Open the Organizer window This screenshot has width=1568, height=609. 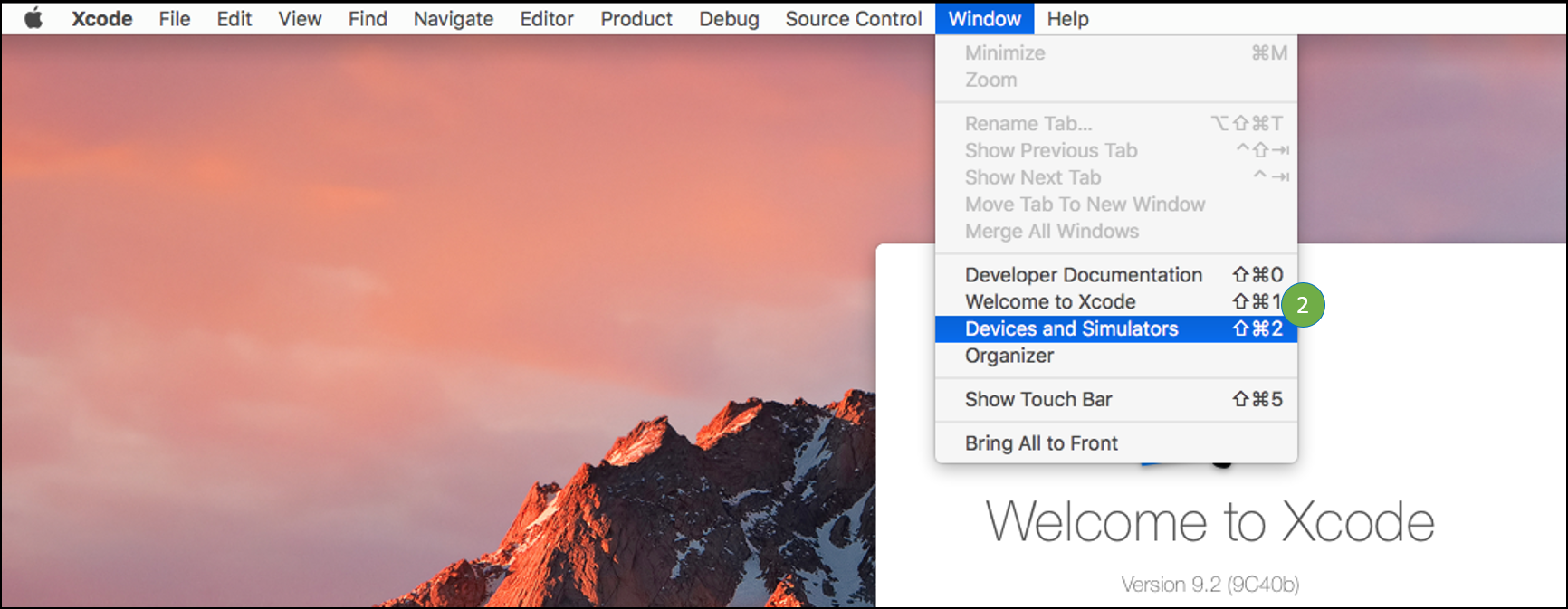[1009, 356]
